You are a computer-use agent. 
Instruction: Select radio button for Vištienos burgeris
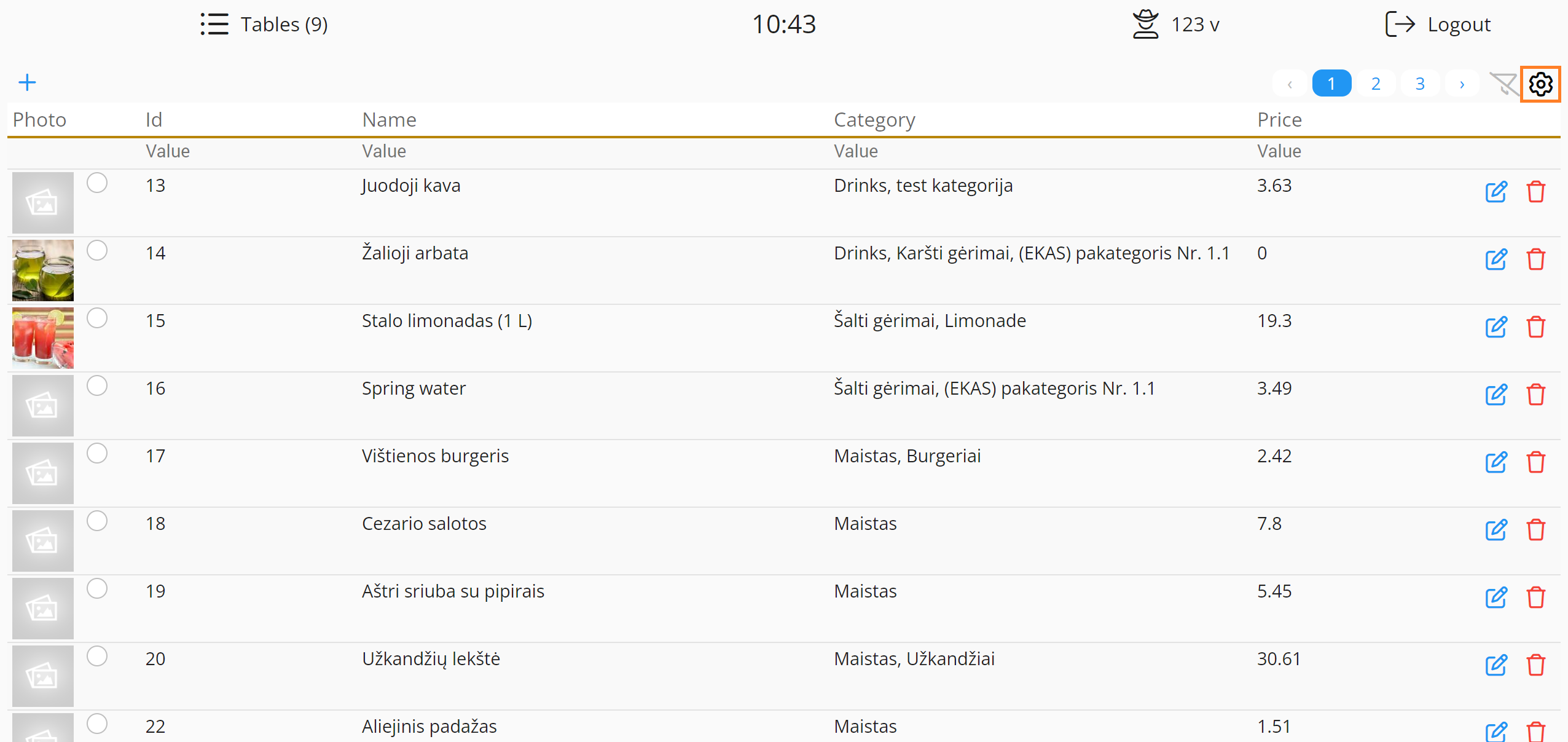97,454
